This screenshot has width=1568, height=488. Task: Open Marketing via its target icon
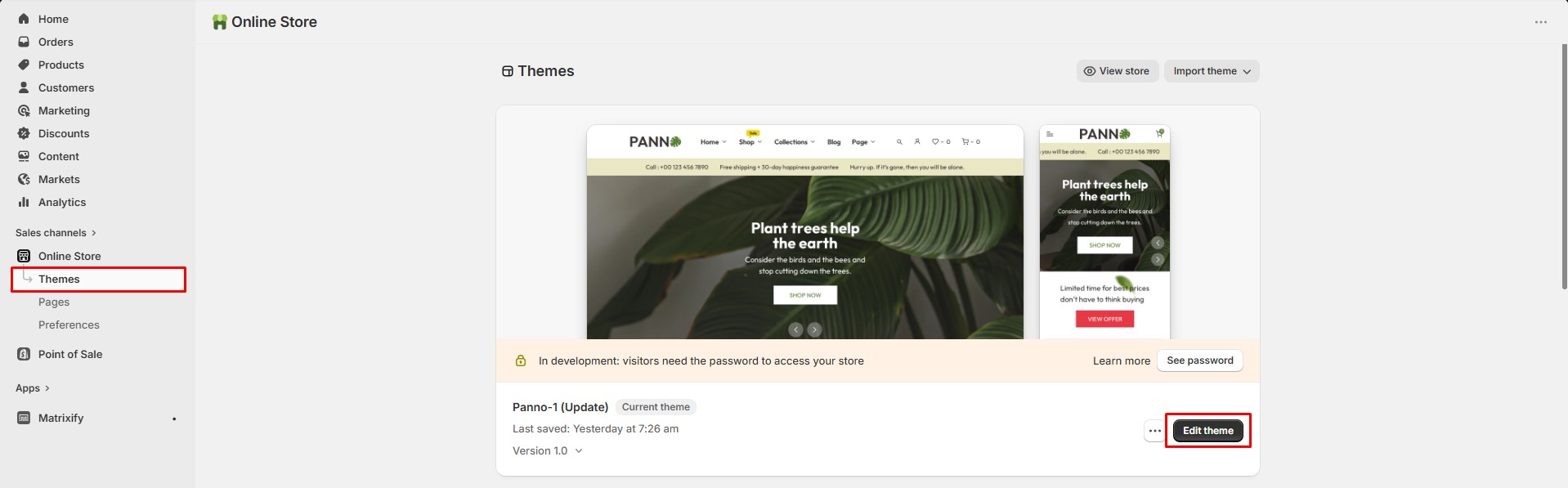(x=24, y=110)
